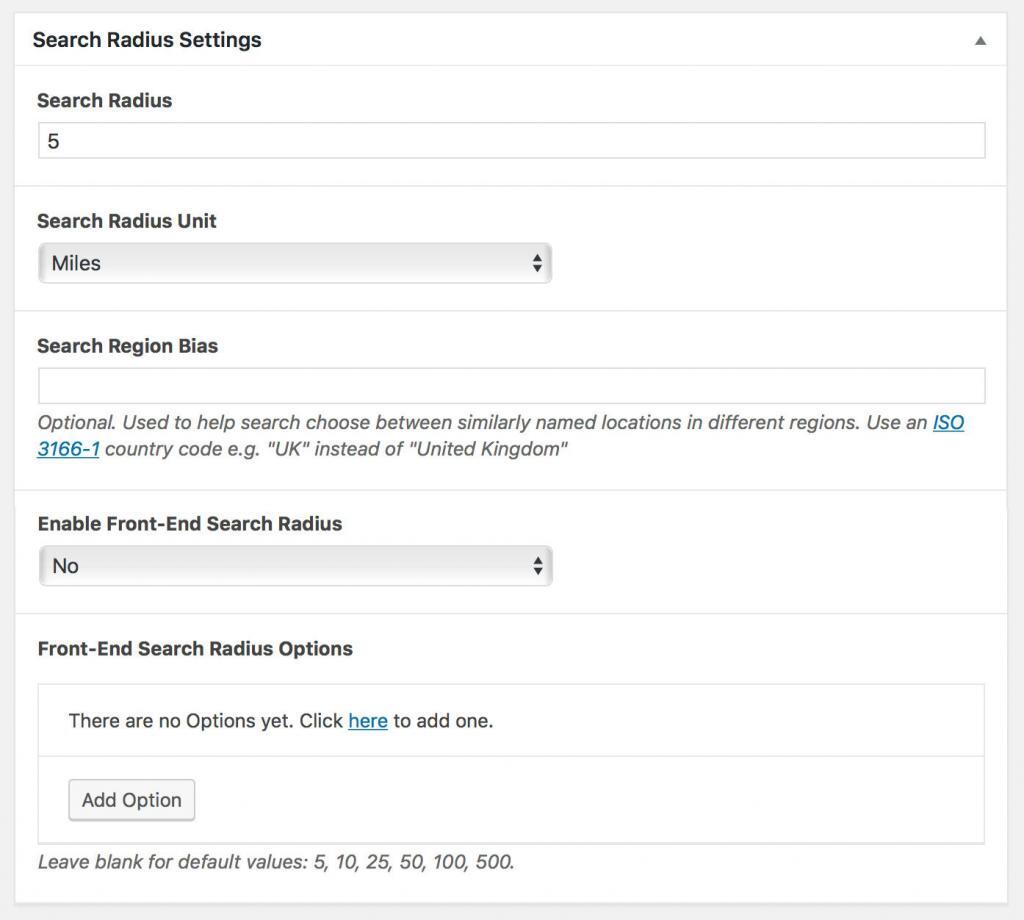The width and height of the screenshot is (1024, 920).
Task: Open the Search Radius Unit Miles dropdown
Action: [294, 264]
